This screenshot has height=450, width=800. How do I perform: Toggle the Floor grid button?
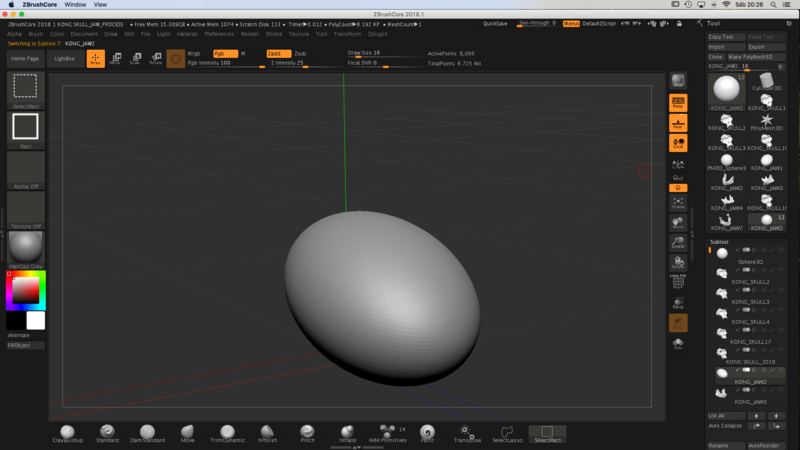[678, 124]
